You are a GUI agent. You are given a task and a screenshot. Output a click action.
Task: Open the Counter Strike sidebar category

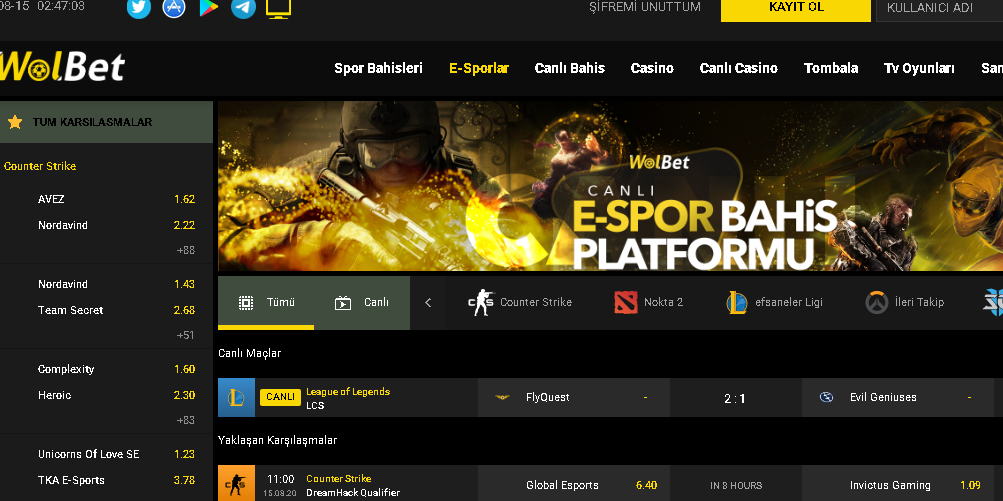pyautogui.click(x=40, y=166)
